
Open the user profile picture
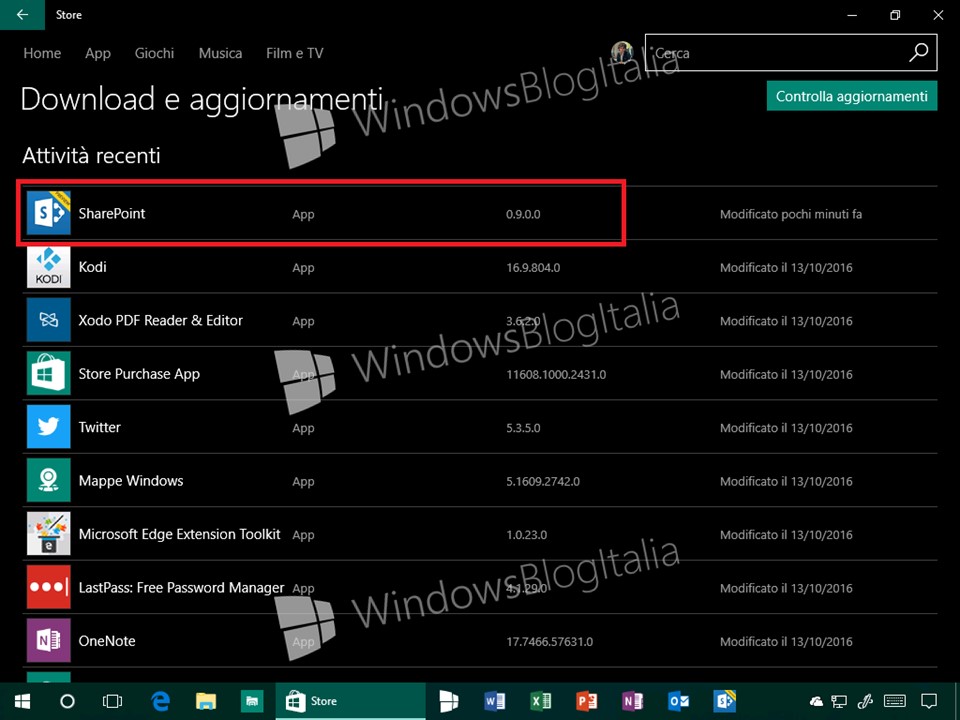coord(623,53)
